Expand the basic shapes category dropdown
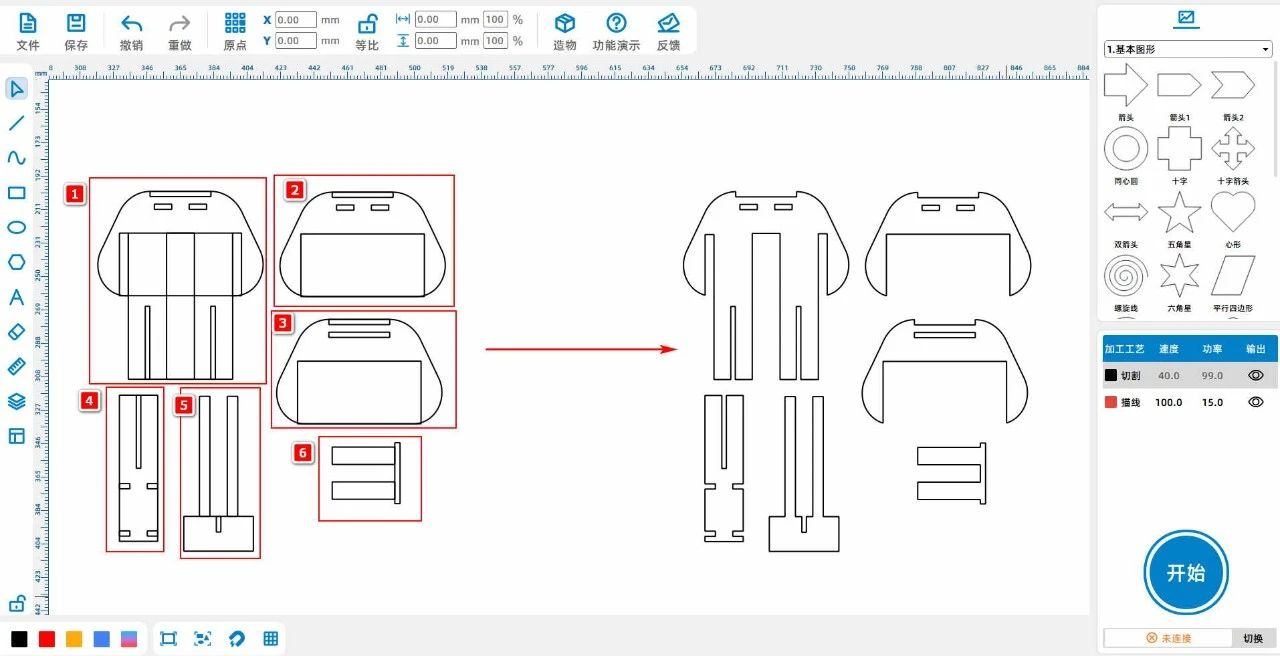The height and width of the screenshot is (656, 1280). 1187,49
